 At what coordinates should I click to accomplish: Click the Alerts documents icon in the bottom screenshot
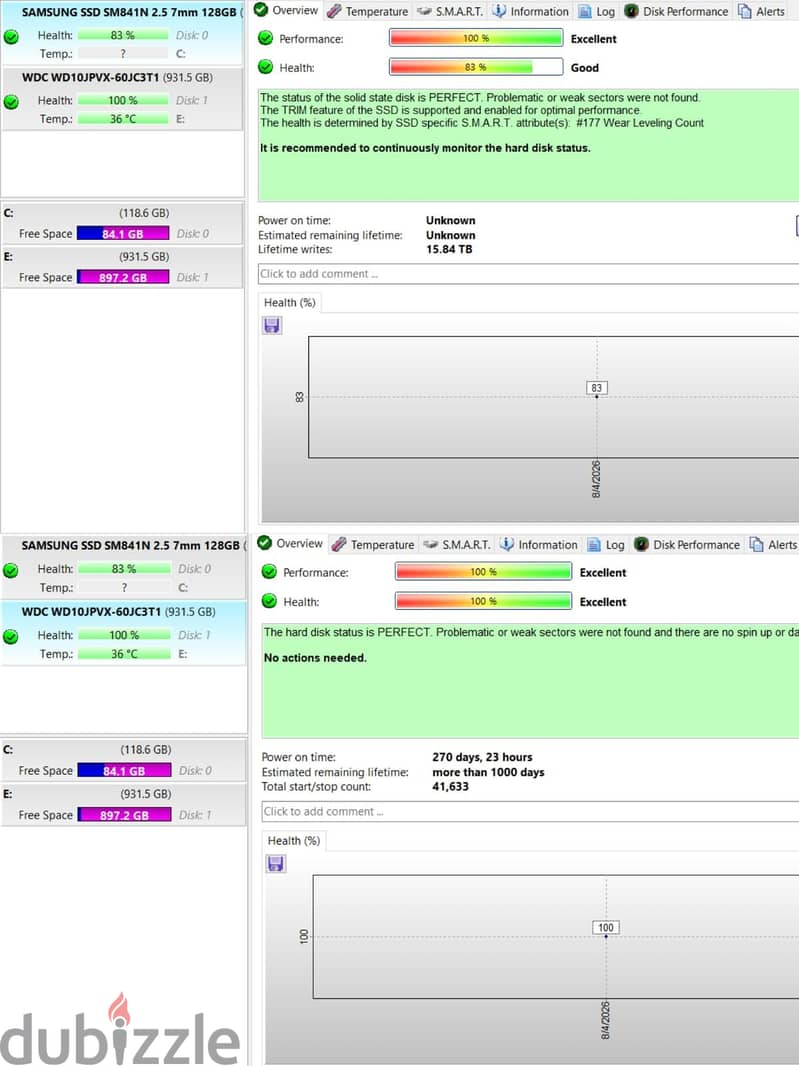(756, 544)
